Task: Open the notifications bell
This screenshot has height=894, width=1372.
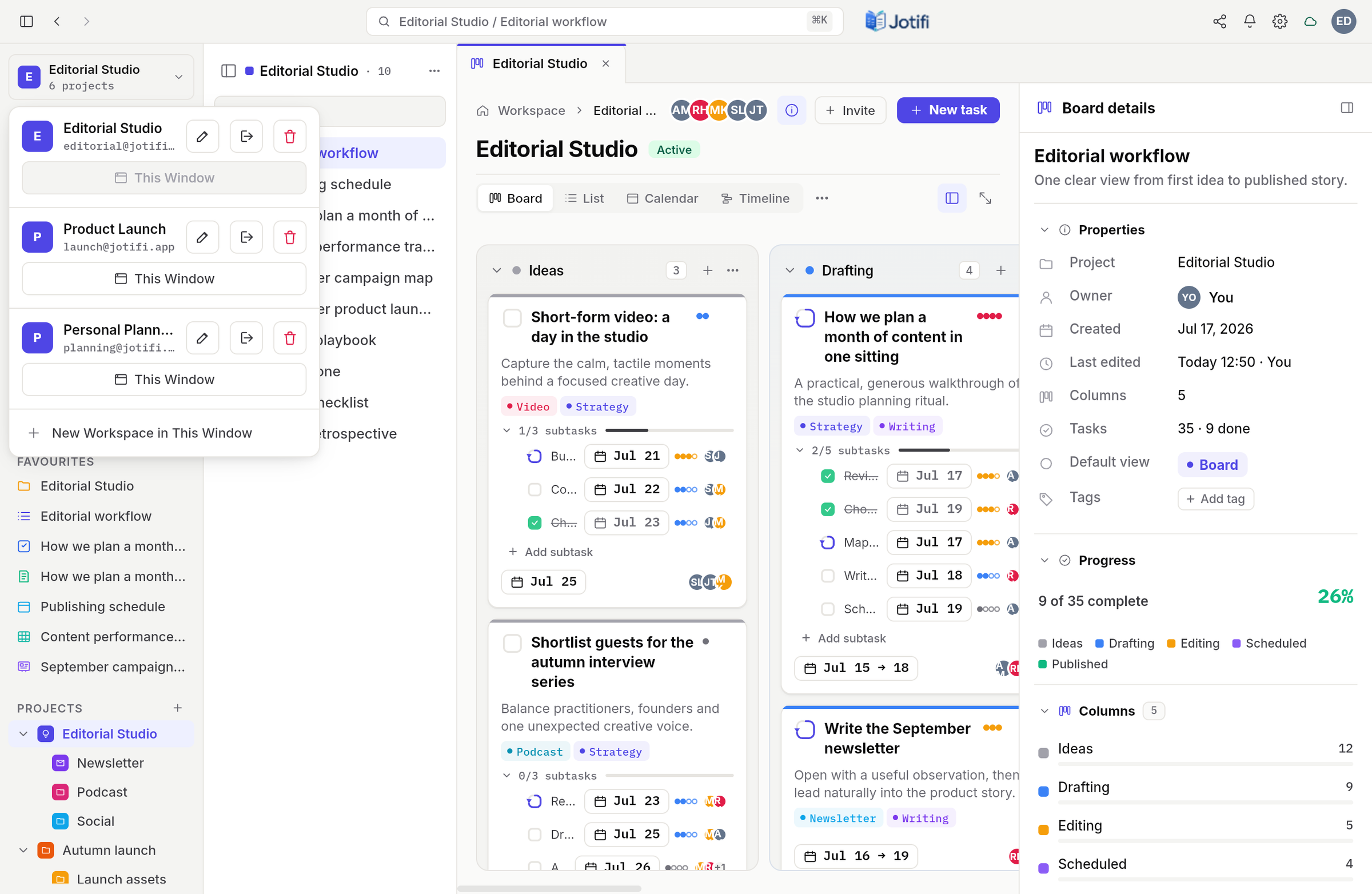Action: 1249,21
